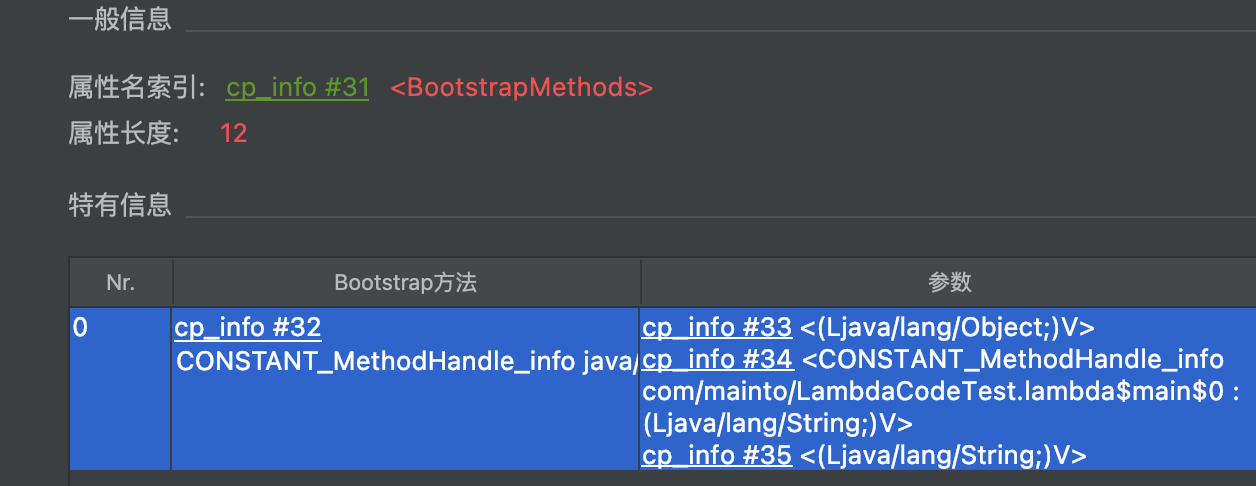
Task: Click the 一般信息 section heading
Action: click(x=120, y=19)
